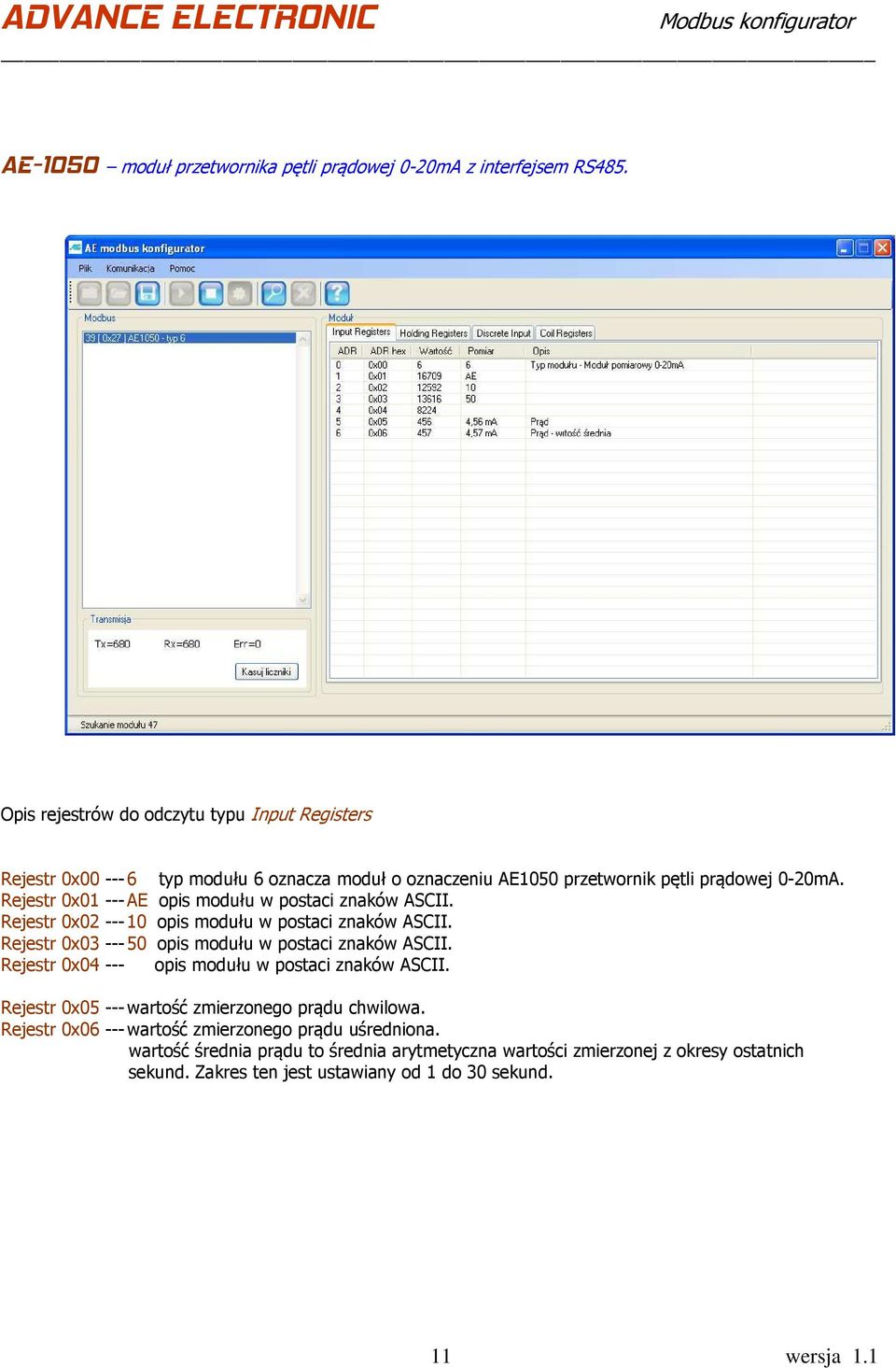Click the window resize grip in status bar
This screenshot has width=896, height=1368.
click(x=886, y=726)
